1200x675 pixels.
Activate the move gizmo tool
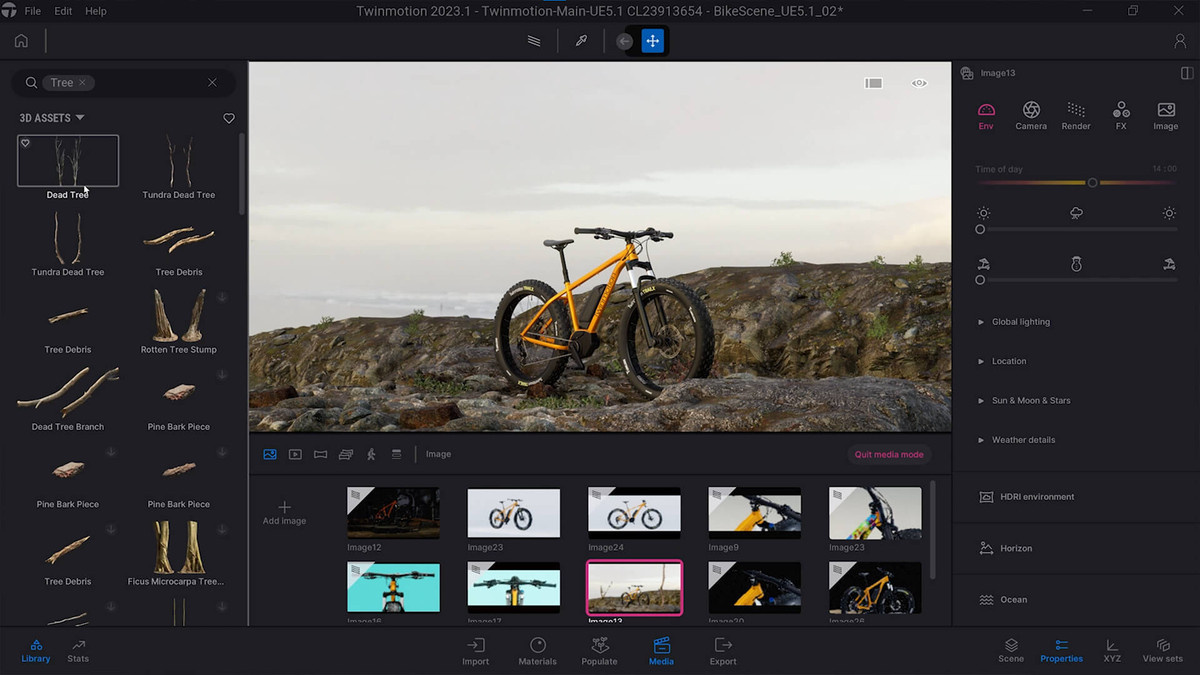tap(653, 41)
